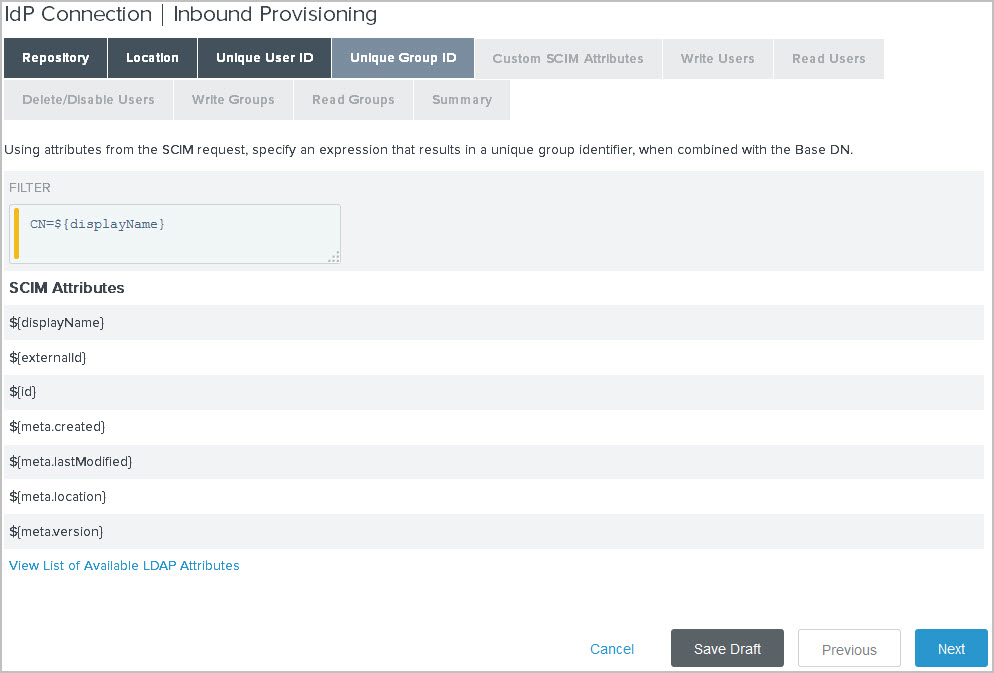Jump to the Summary tab
Screen dimensions: 994x673
(461, 99)
